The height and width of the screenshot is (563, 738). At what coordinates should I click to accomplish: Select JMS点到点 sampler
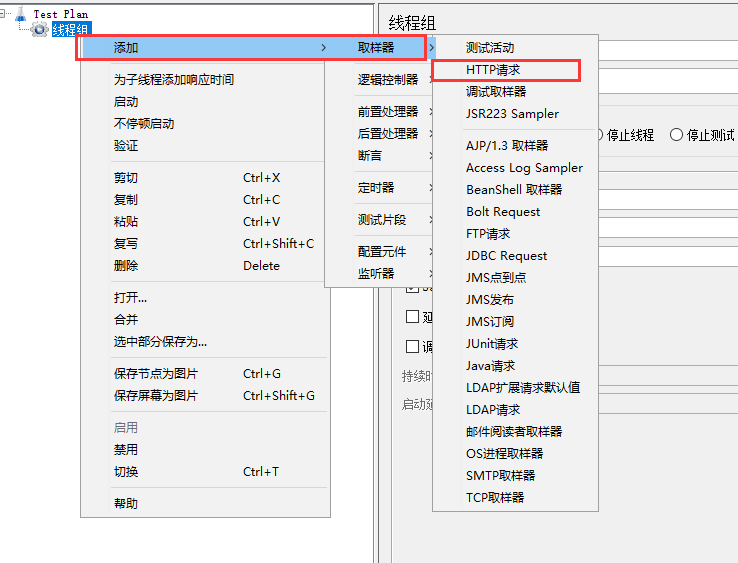click(x=515, y=278)
